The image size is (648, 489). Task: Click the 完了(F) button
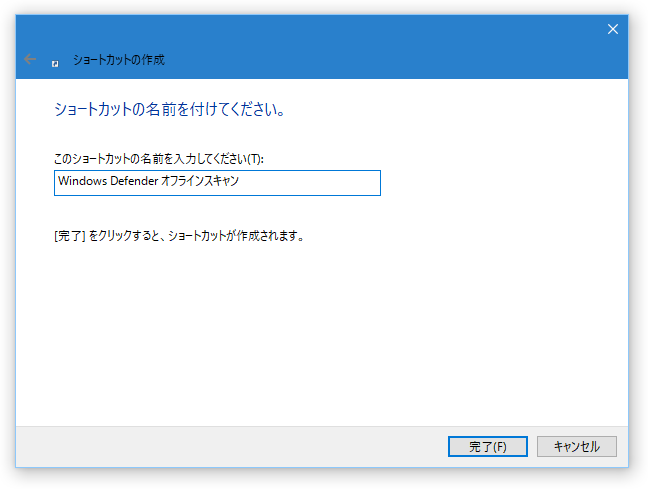488,446
